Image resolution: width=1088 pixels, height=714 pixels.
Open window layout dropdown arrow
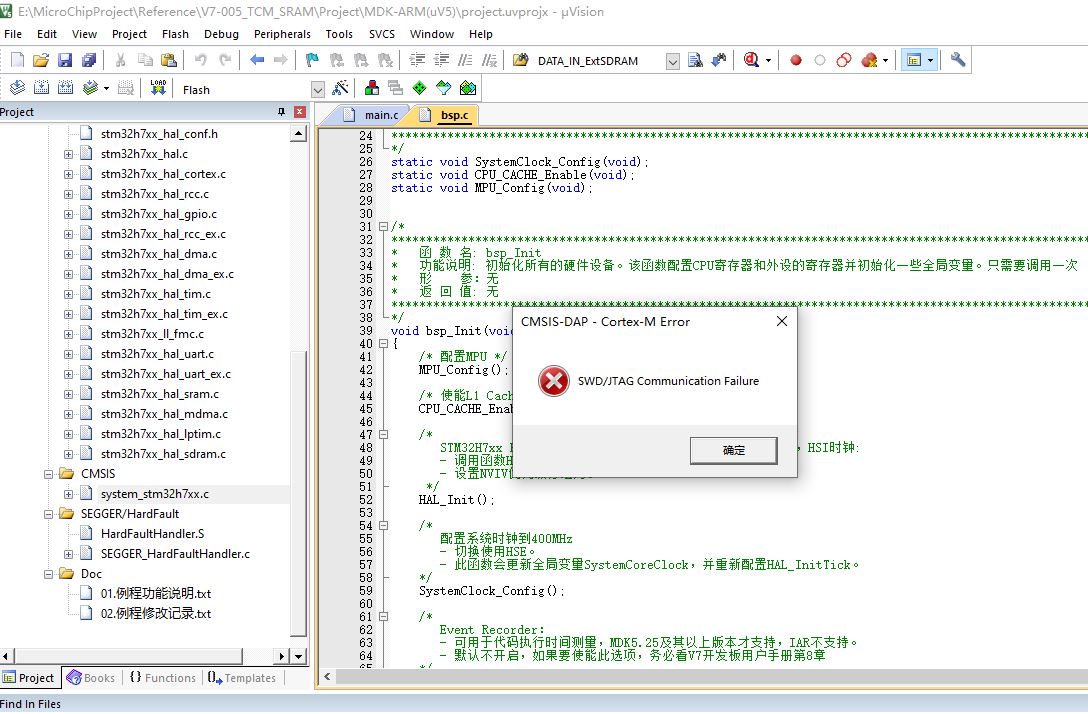tap(930, 60)
